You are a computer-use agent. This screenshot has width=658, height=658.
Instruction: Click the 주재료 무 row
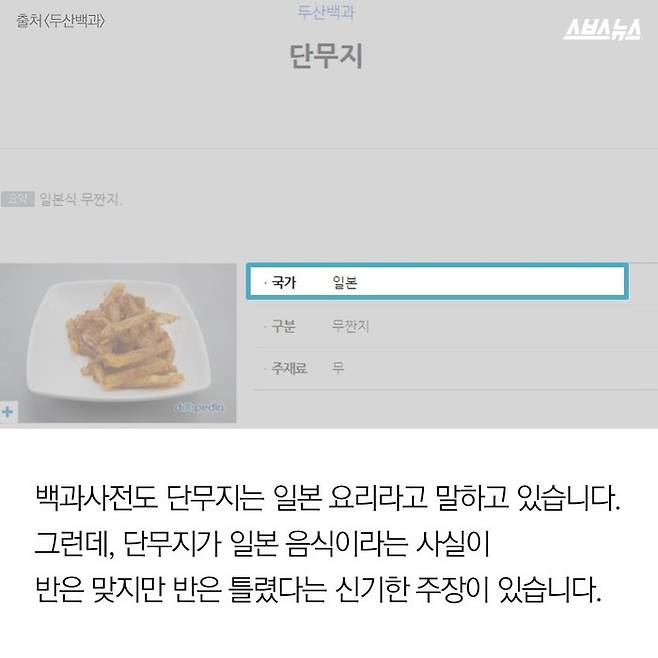pyautogui.click(x=455, y=368)
